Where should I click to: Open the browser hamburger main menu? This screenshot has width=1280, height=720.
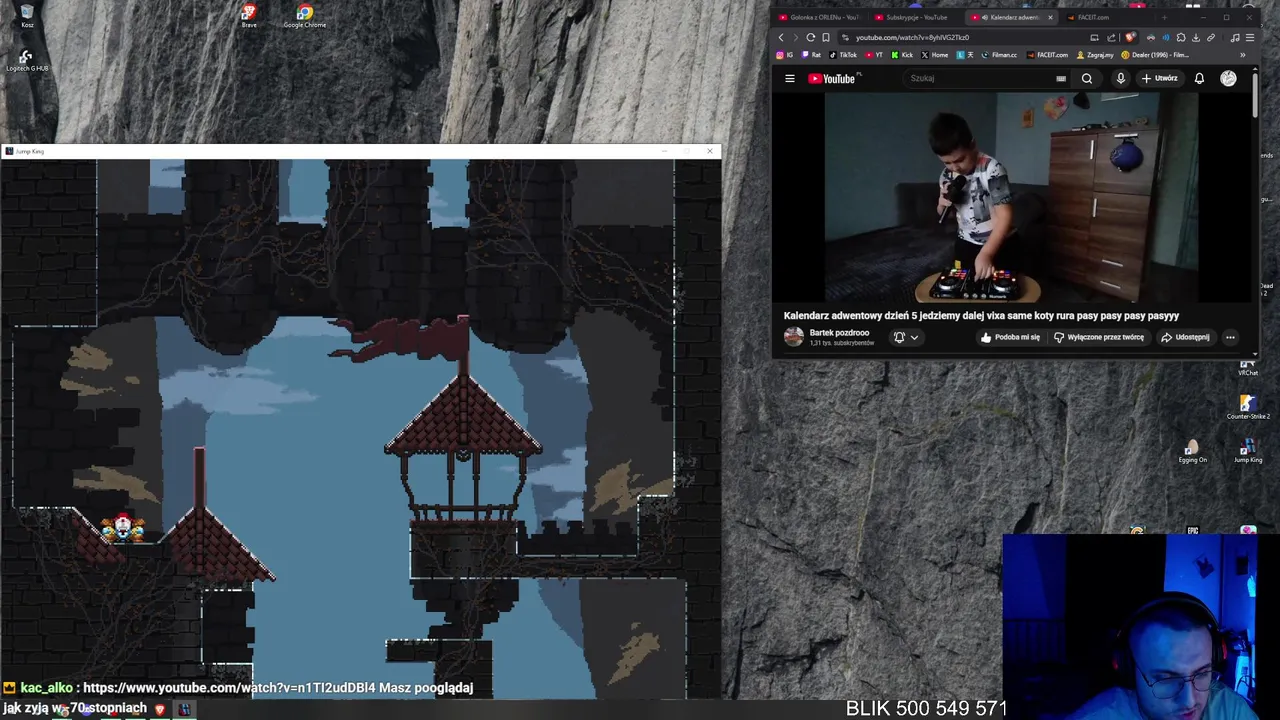coord(1250,38)
